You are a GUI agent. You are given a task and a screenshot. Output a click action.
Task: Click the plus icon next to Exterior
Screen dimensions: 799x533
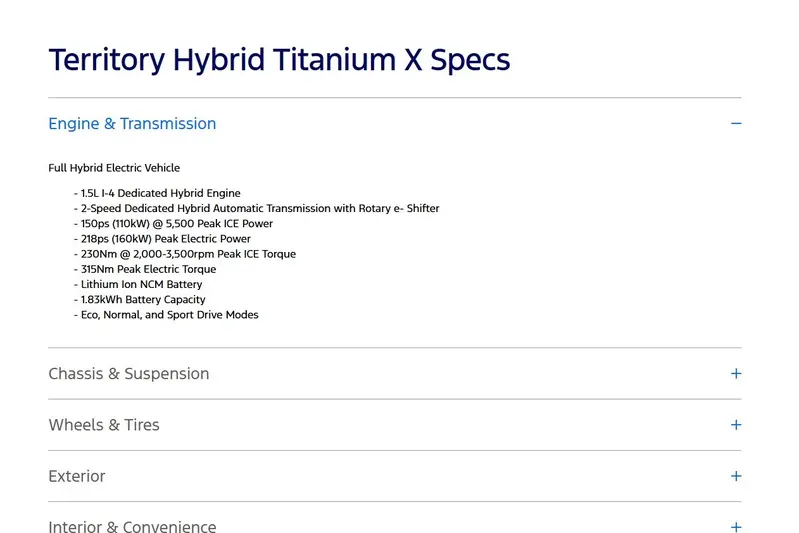click(x=736, y=476)
